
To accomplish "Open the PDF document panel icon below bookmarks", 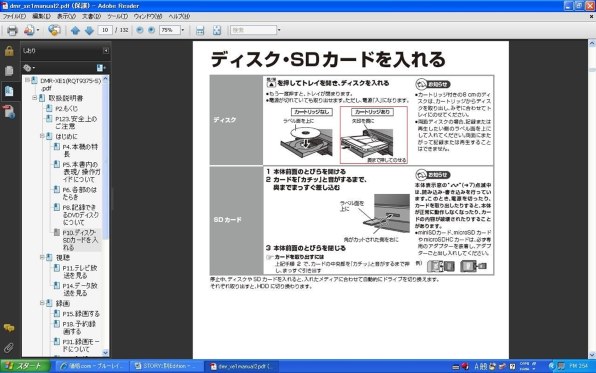I will [x=9, y=112].
